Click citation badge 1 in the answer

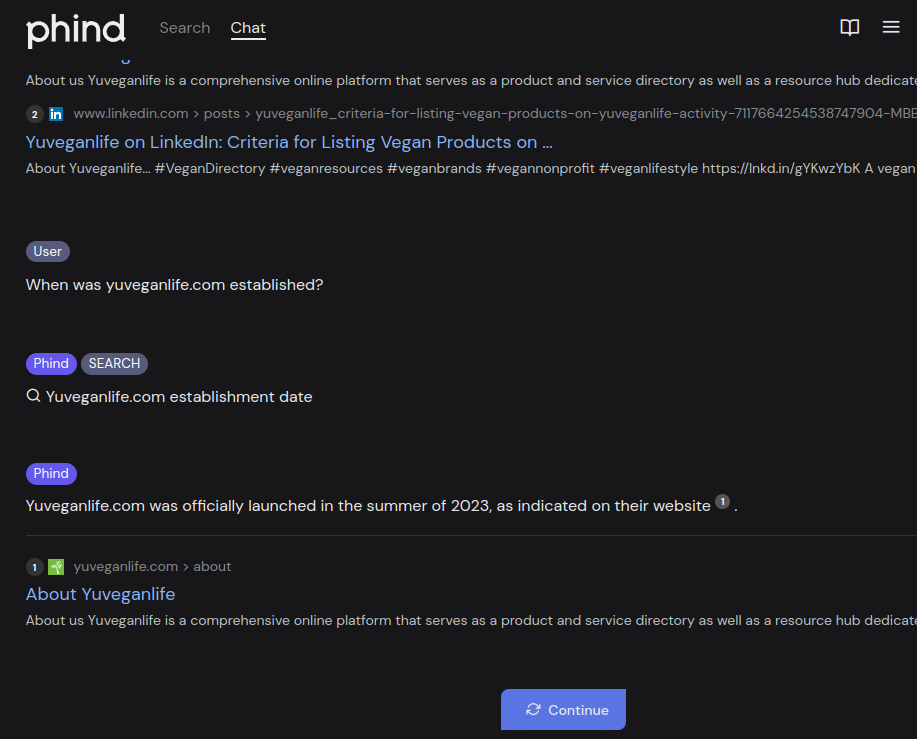pos(722,502)
